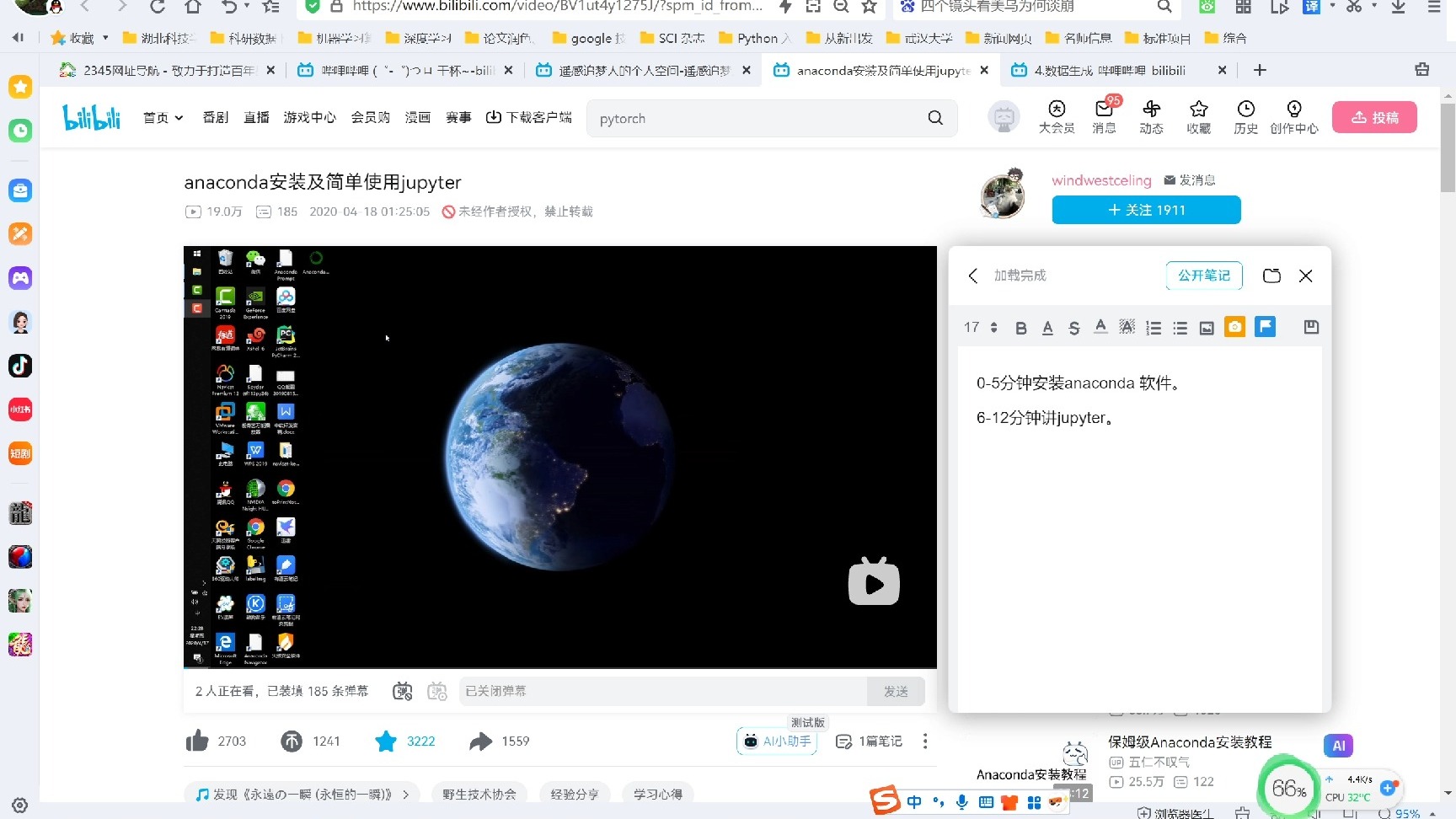Click the 关注 1911 follow button
Screen dimensions: 1456x819
[1145, 210]
